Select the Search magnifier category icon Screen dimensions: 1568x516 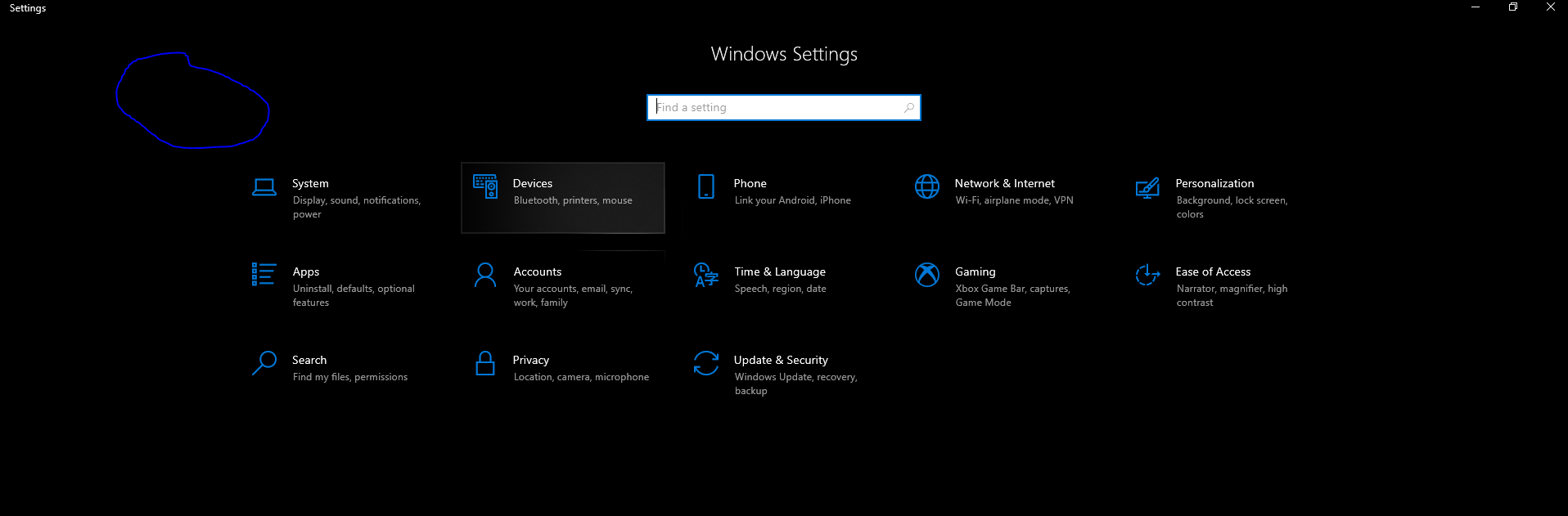tap(264, 363)
